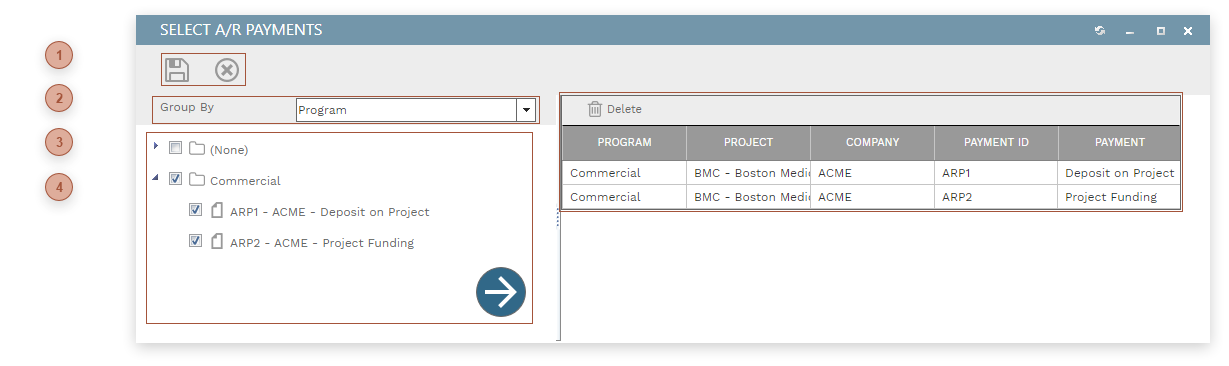
Task: Click the ARP2 document icon
Action: click(217, 242)
